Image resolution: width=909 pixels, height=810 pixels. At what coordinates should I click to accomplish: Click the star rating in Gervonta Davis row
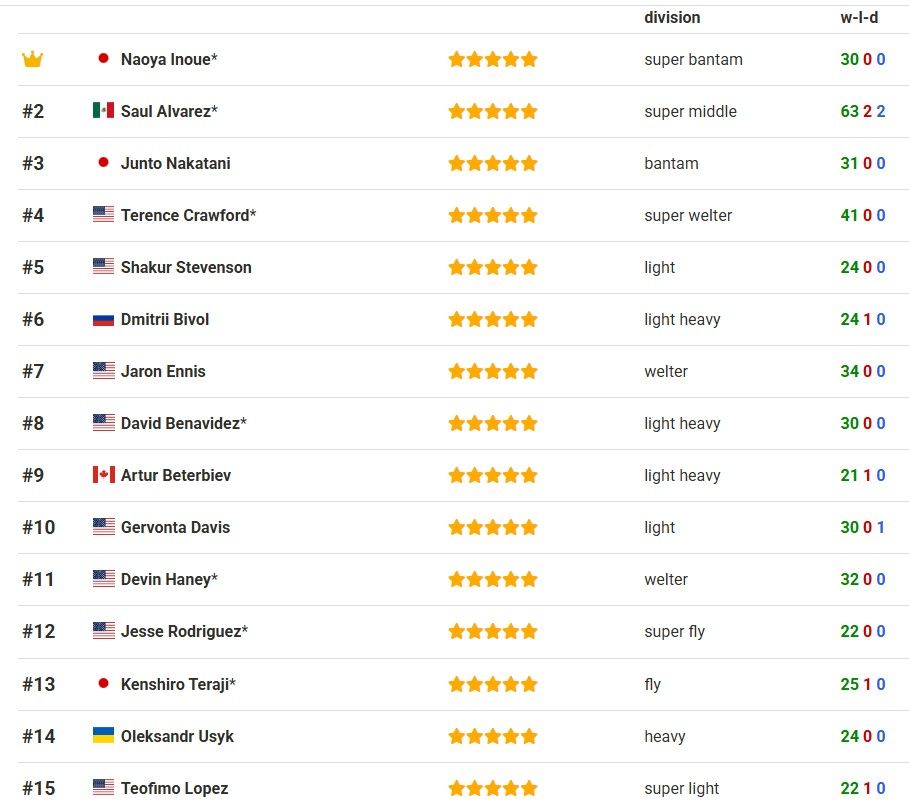[x=493, y=528]
